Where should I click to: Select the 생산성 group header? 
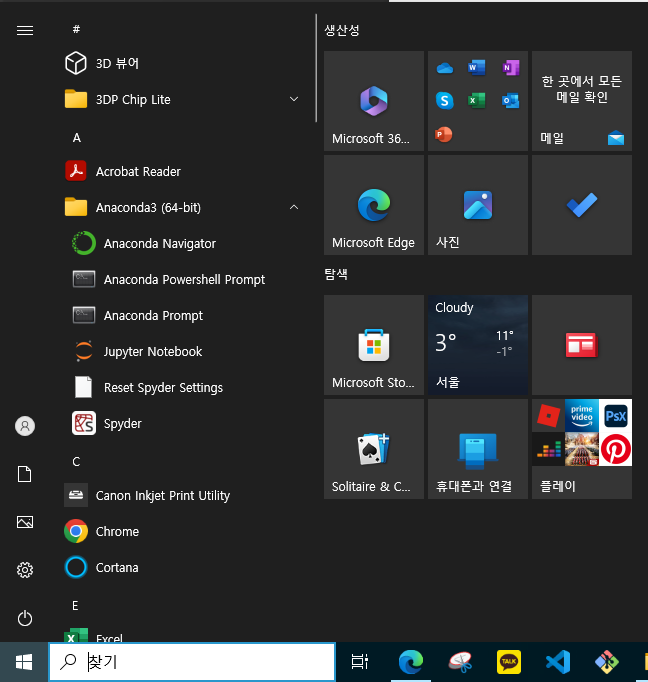pos(342,30)
